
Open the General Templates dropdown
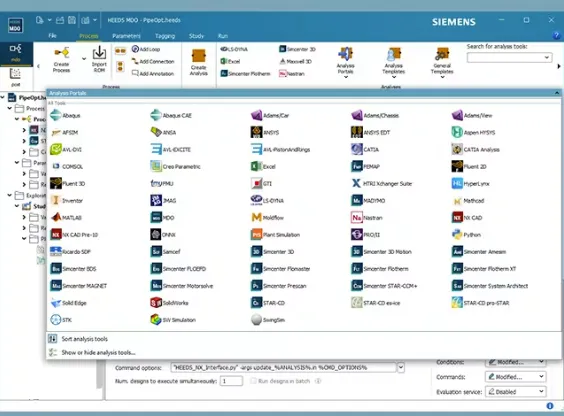442,63
